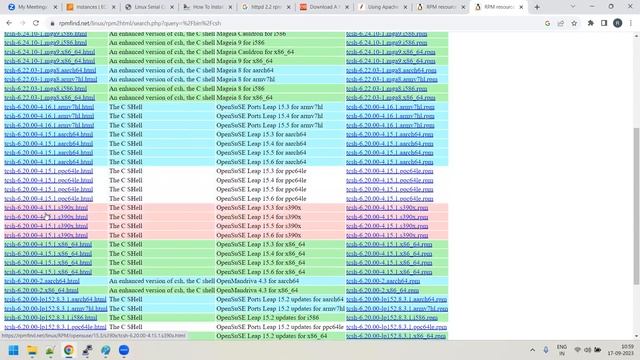This screenshot has width=640, height=360.
Task: Open html link for OpenSuSE Leap 15.3 s390x
Action: pyautogui.click(x=46, y=208)
